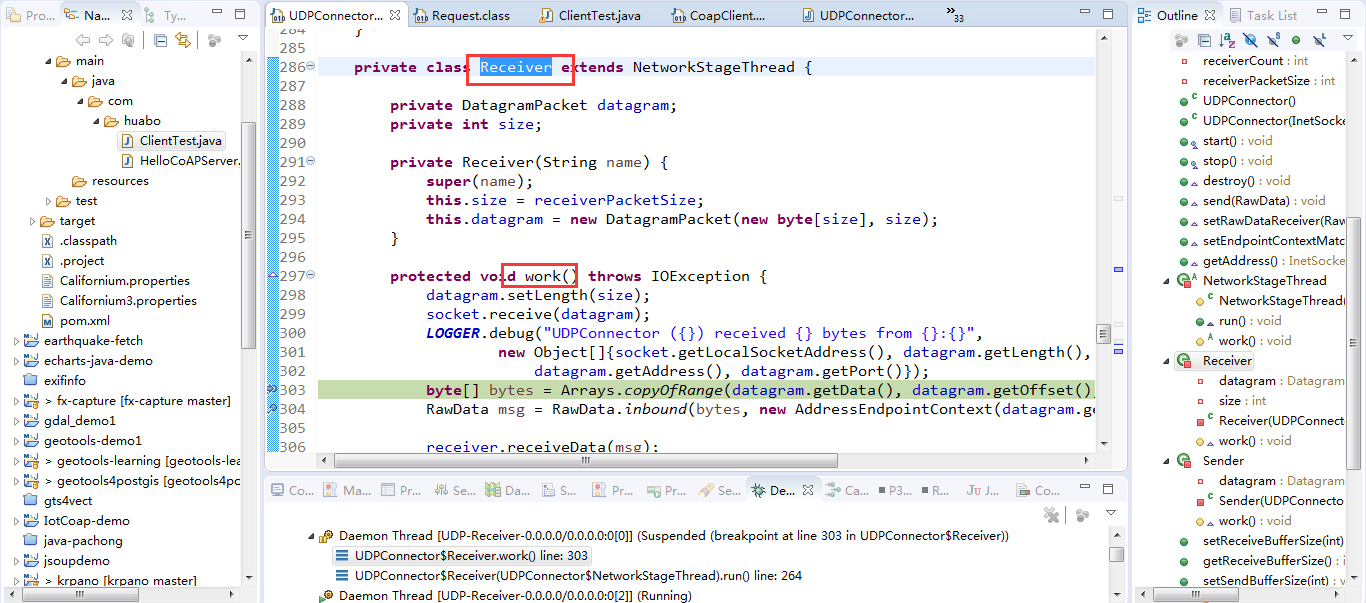Viewport: 1366px width, 603px height.
Task: Expand the target folder
Action: 31,221
